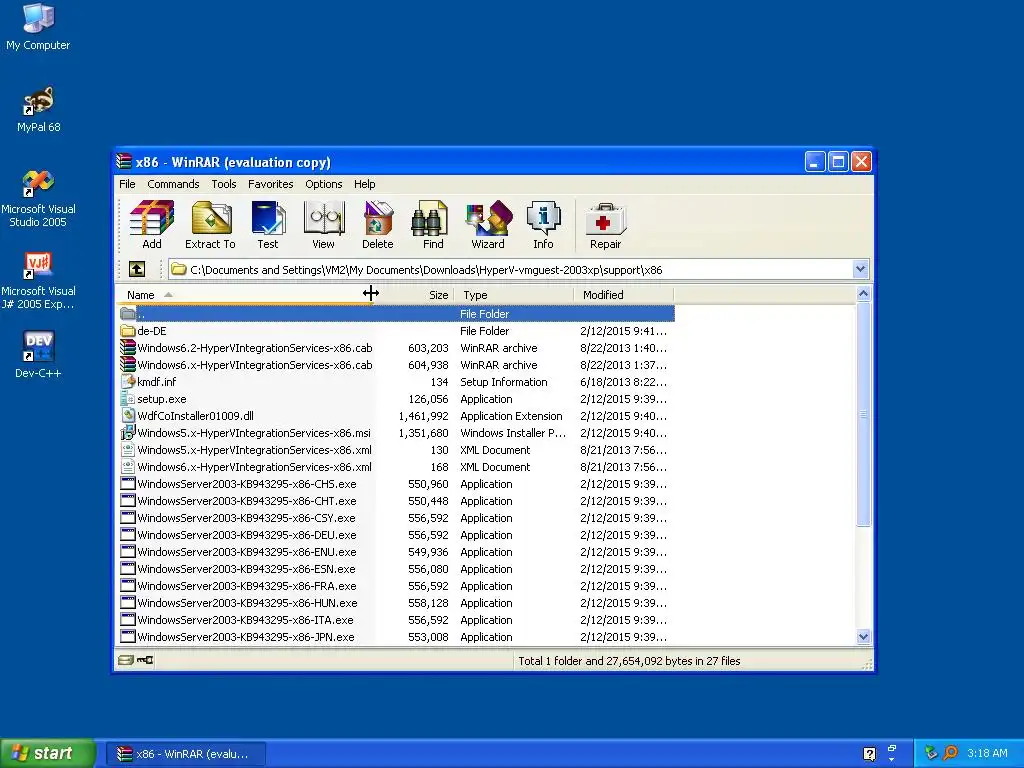1024x768 pixels.
Task: Sort files by Size column header
Action: [x=413, y=295]
